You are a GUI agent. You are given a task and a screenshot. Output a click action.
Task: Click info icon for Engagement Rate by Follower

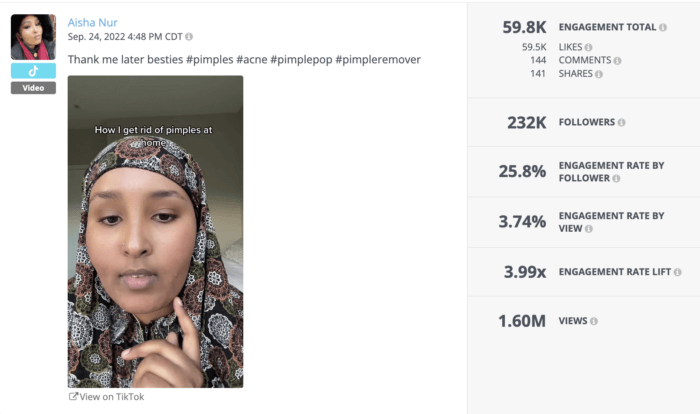coord(616,178)
